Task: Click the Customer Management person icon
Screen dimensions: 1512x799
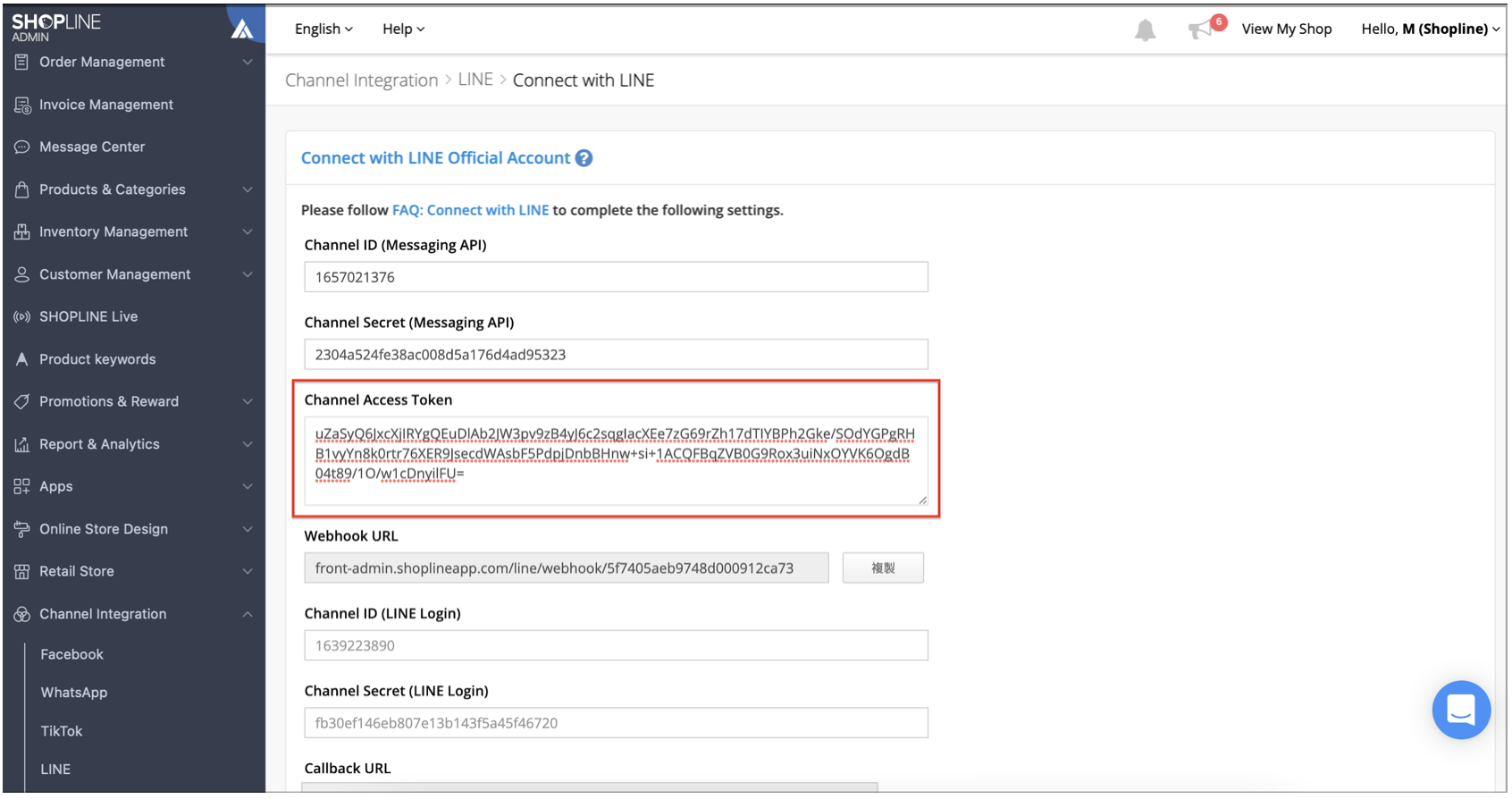Action: coord(22,274)
